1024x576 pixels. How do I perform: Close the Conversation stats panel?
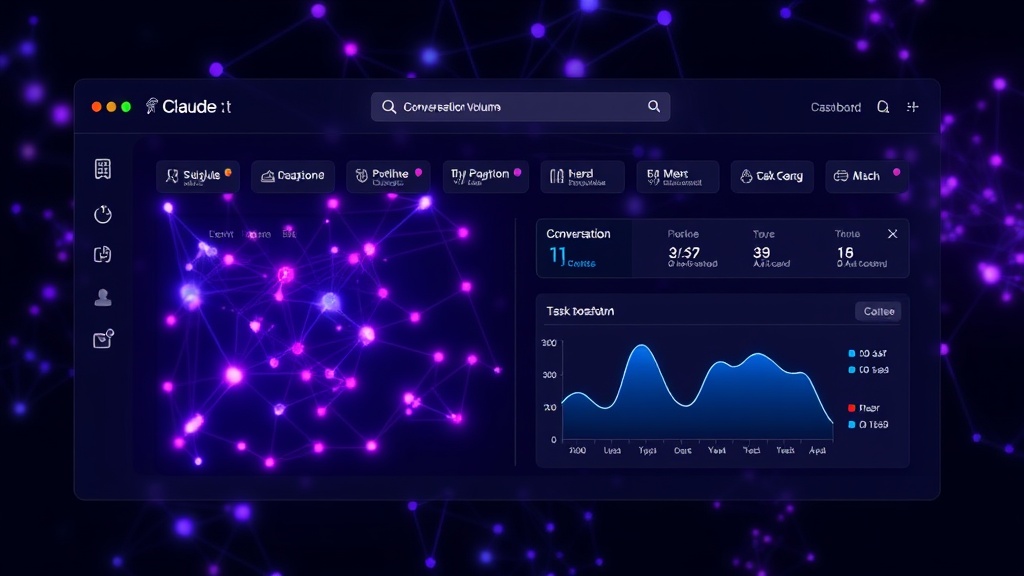coord(892,234)
